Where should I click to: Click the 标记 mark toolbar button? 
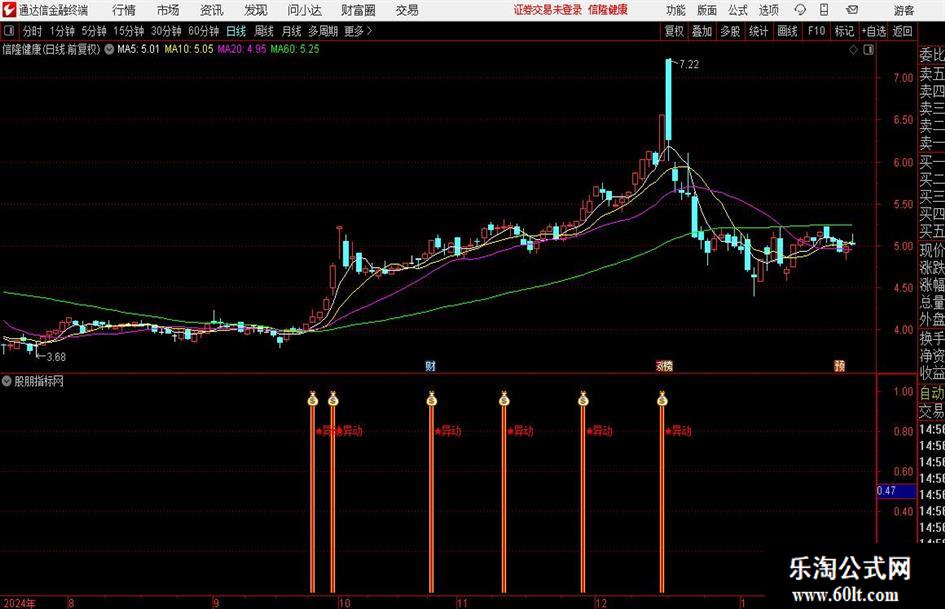pos(844,31)
